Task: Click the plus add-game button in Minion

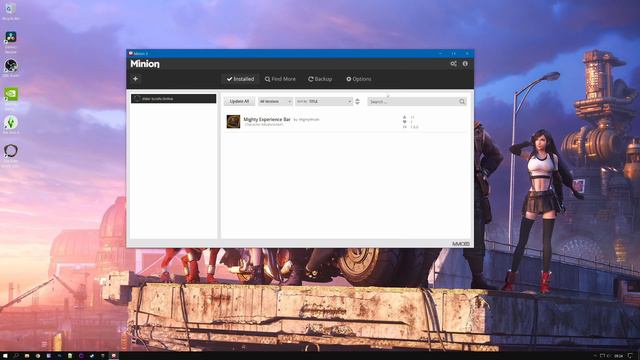Action: click(136, 79)
